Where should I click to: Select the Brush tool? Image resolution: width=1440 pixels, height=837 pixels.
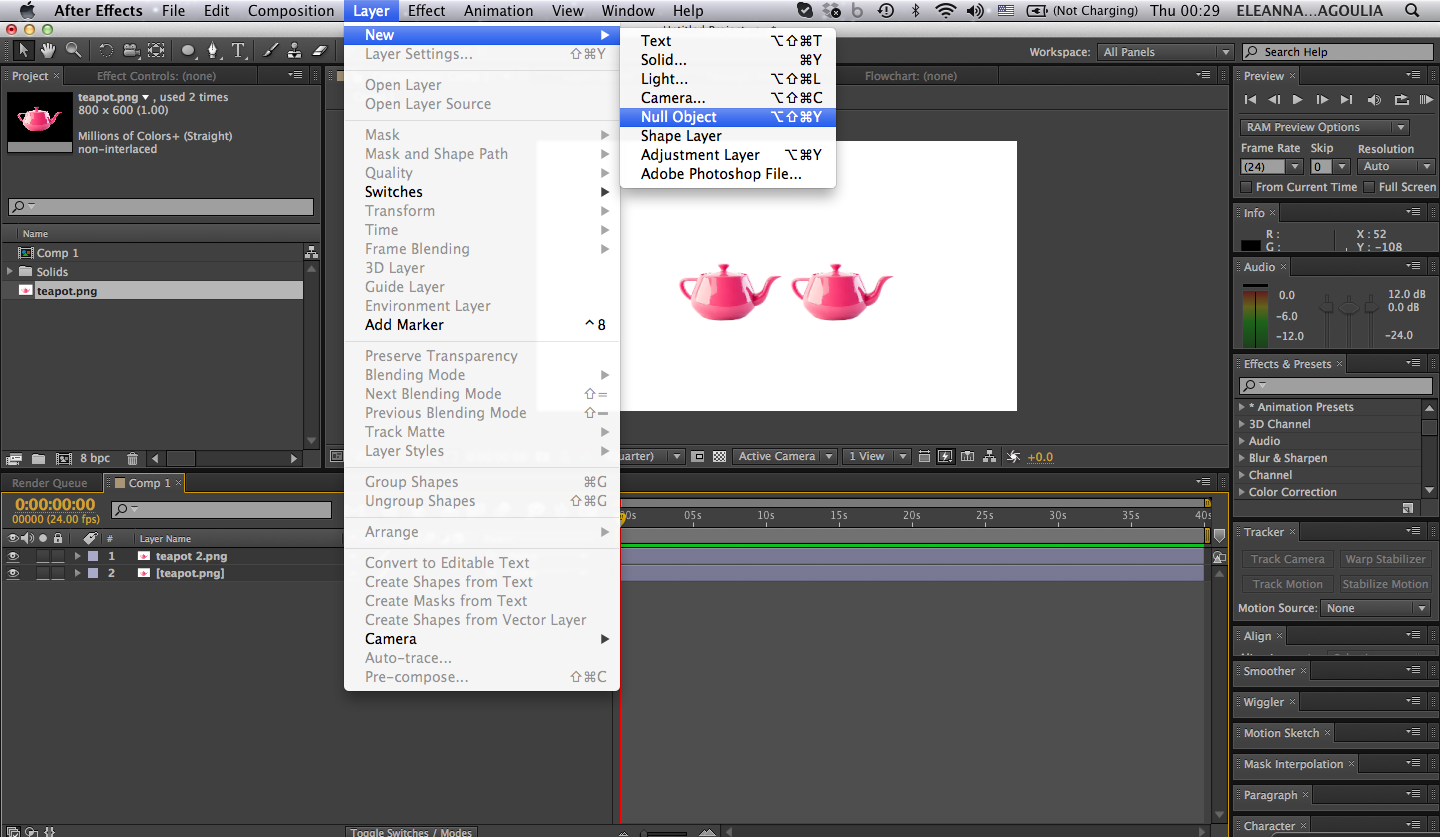pos(270,50)
